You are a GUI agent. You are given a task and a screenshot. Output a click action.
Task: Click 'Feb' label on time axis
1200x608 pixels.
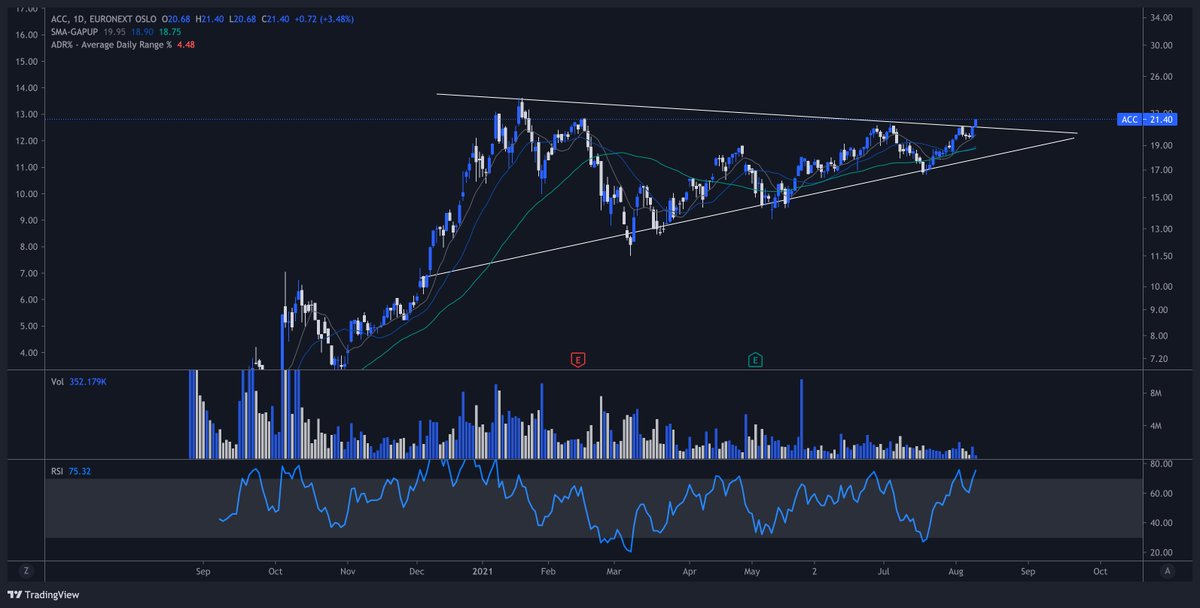tap(549, 570)
